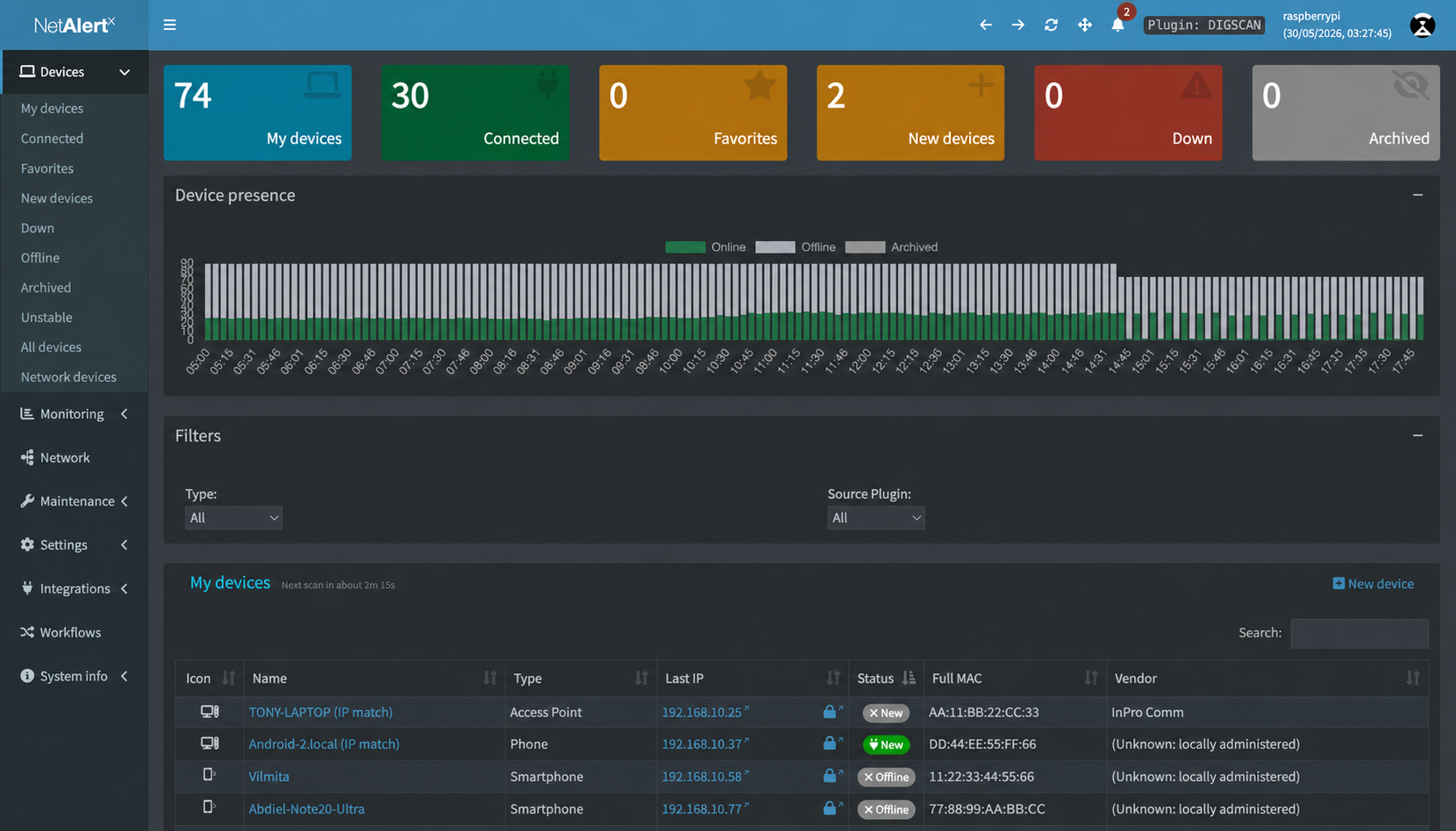1456x831 pixels.
Task: Click the four-way arrows fullscreen icon
Action: [x=1085, y=25]
